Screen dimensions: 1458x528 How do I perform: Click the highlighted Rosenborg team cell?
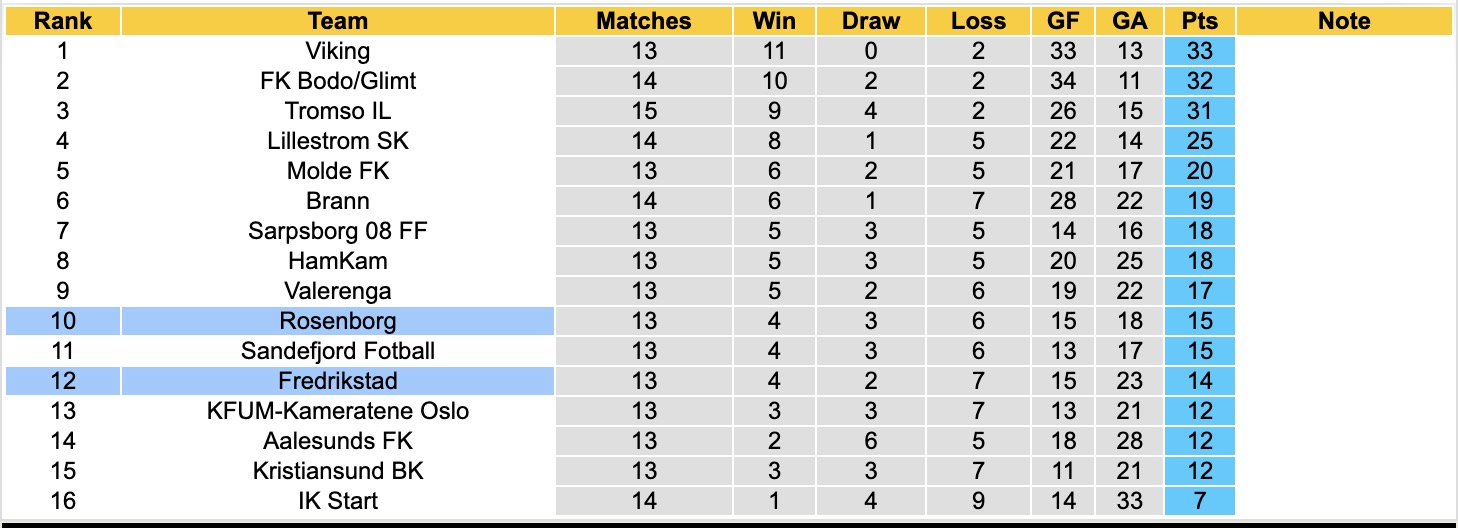[338, 321]
